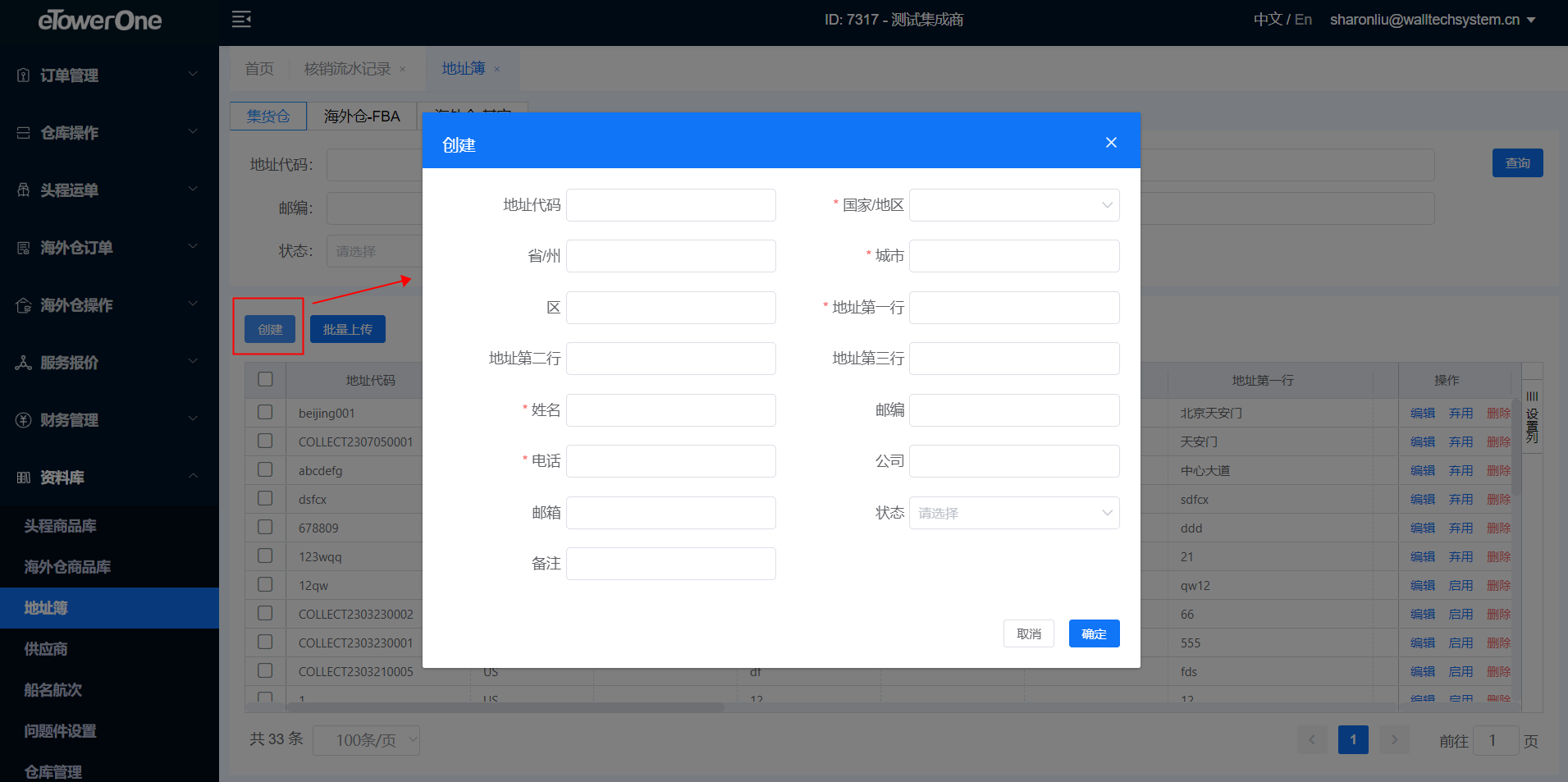Click the 服务报价 sidebar icon
The height and width of the screenshot is (782, 1568).
[24, 363]
